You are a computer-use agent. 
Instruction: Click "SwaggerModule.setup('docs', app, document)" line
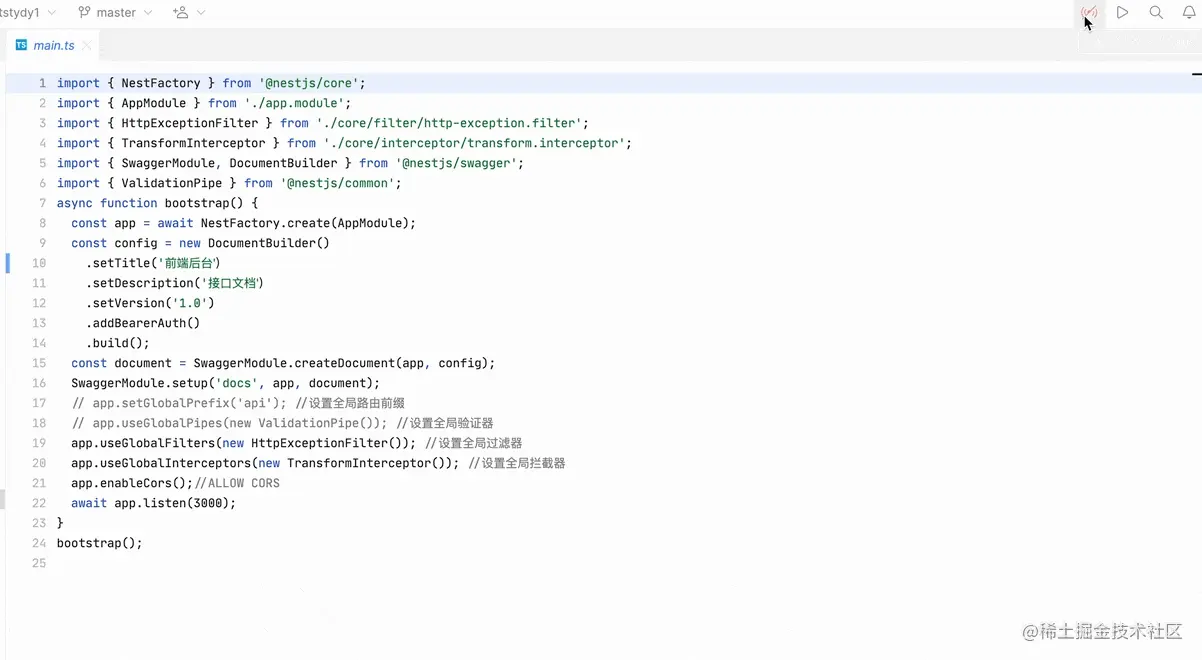pyautogui.click(x=225, y=383)
